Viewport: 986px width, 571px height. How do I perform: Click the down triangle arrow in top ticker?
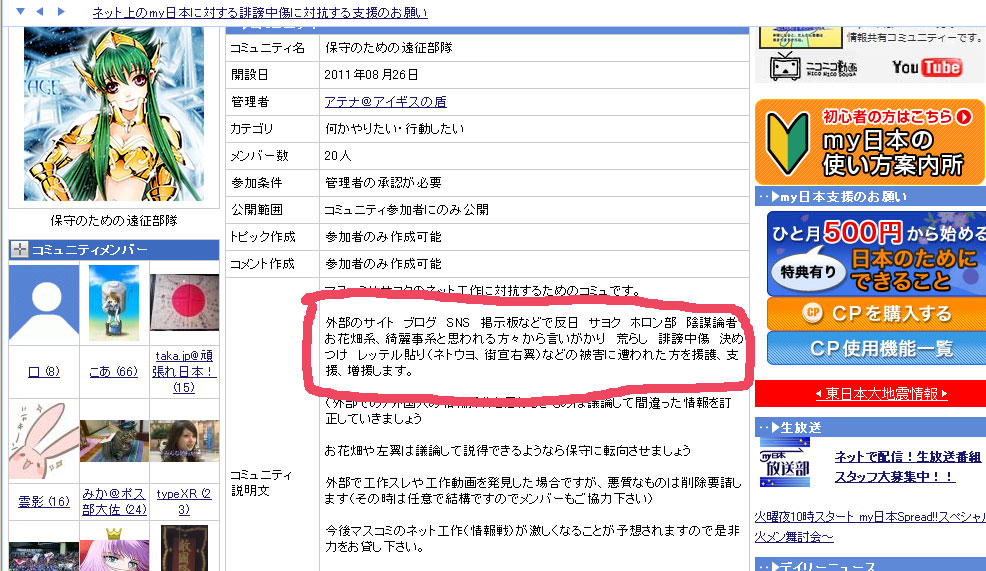pos(20,12)
